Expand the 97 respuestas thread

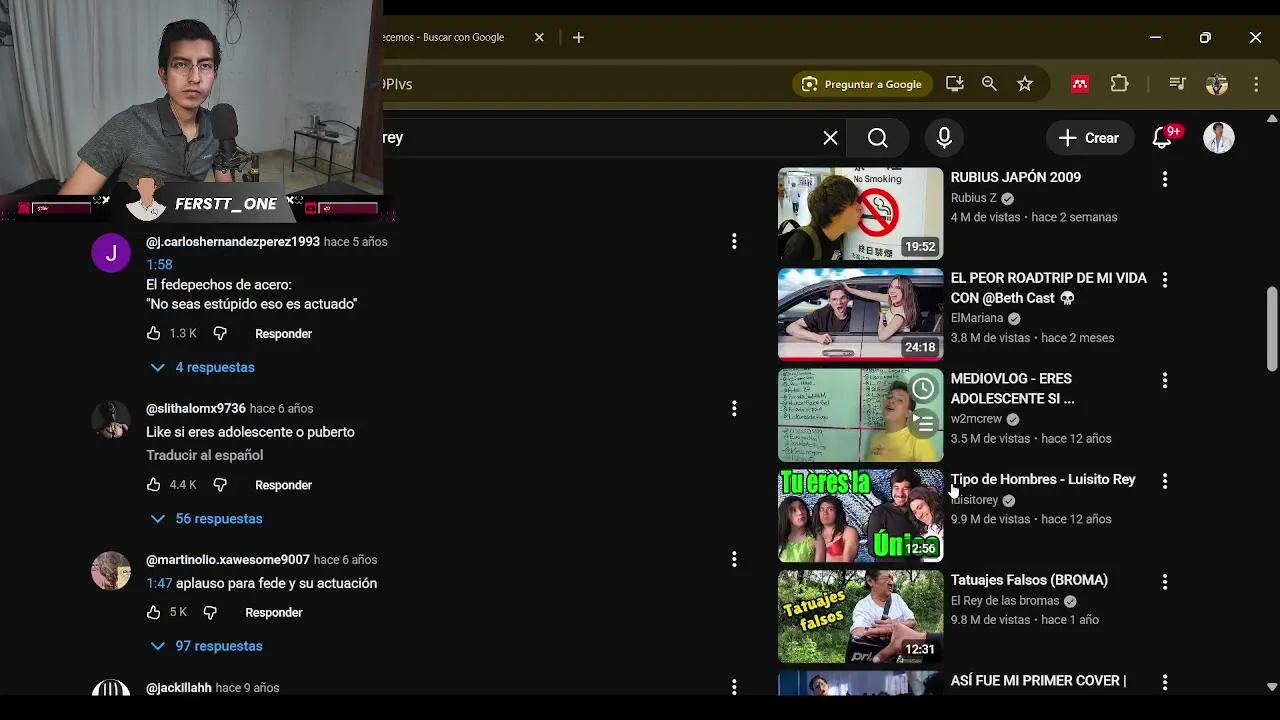point(206,646)
